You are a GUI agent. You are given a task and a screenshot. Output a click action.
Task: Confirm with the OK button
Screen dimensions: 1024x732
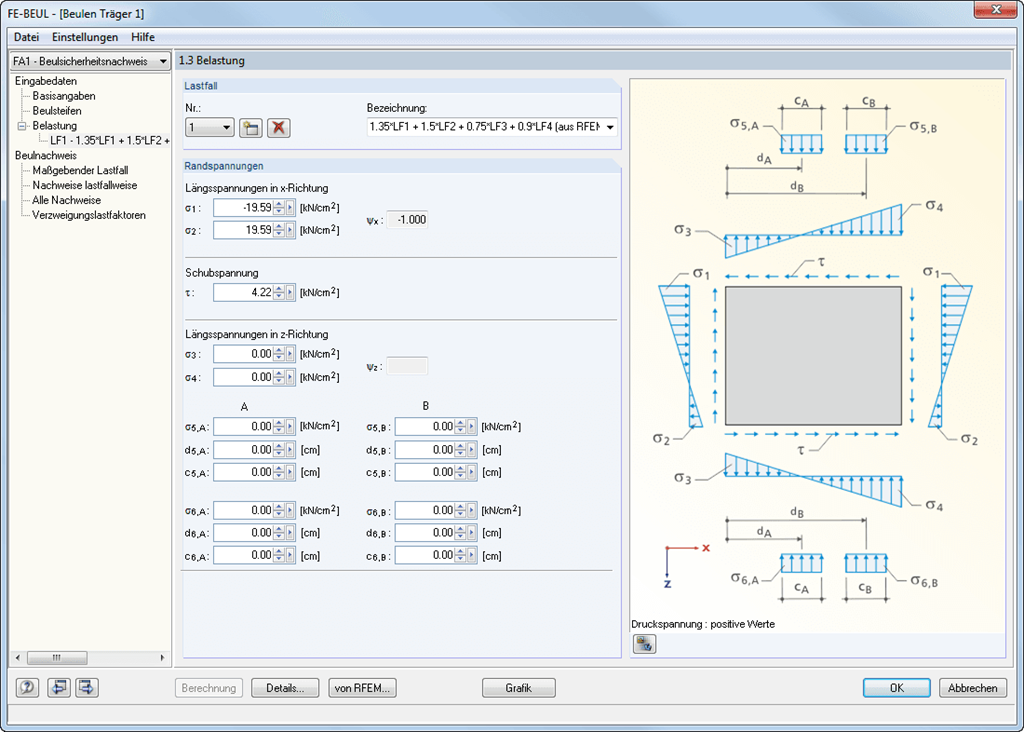tap(897, 688)
